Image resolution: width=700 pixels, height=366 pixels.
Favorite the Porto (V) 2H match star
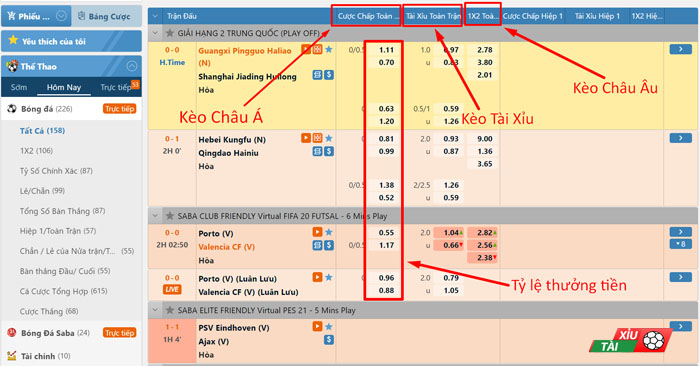(329, 232)
